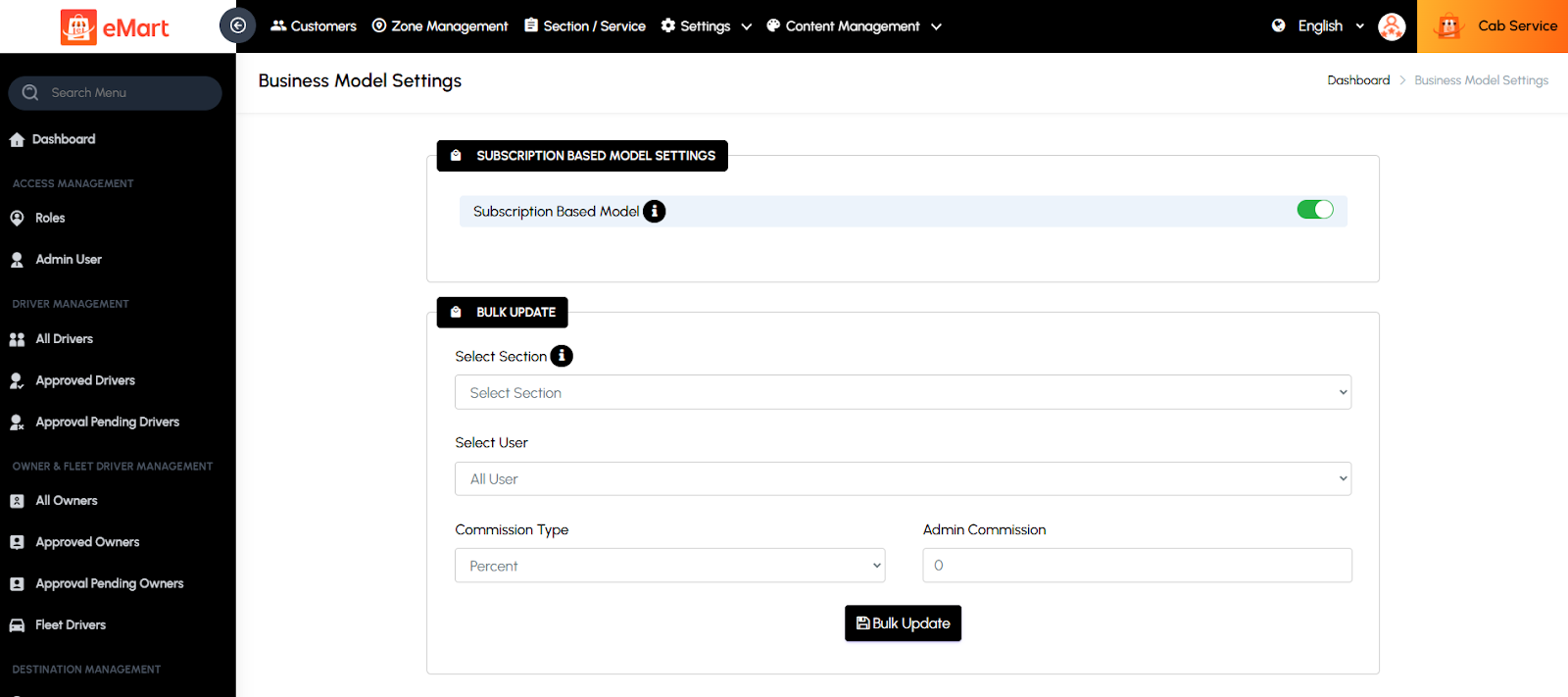Click the sidebar collapse arrow icon
1568x697 pixels.
pyautogui.click(x=237, y=25)
